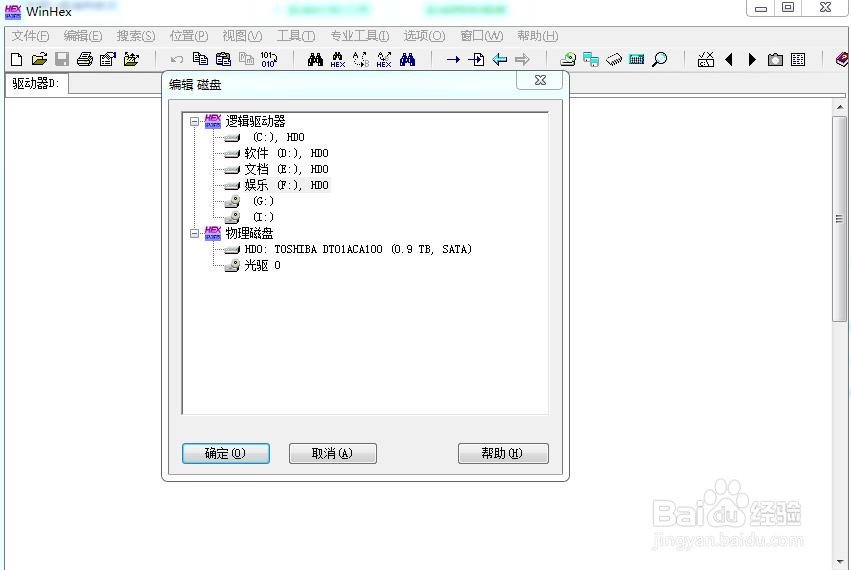Click the Replace Hex Values icon
Screen dimensions: 851x570
(x=384, y=59)
